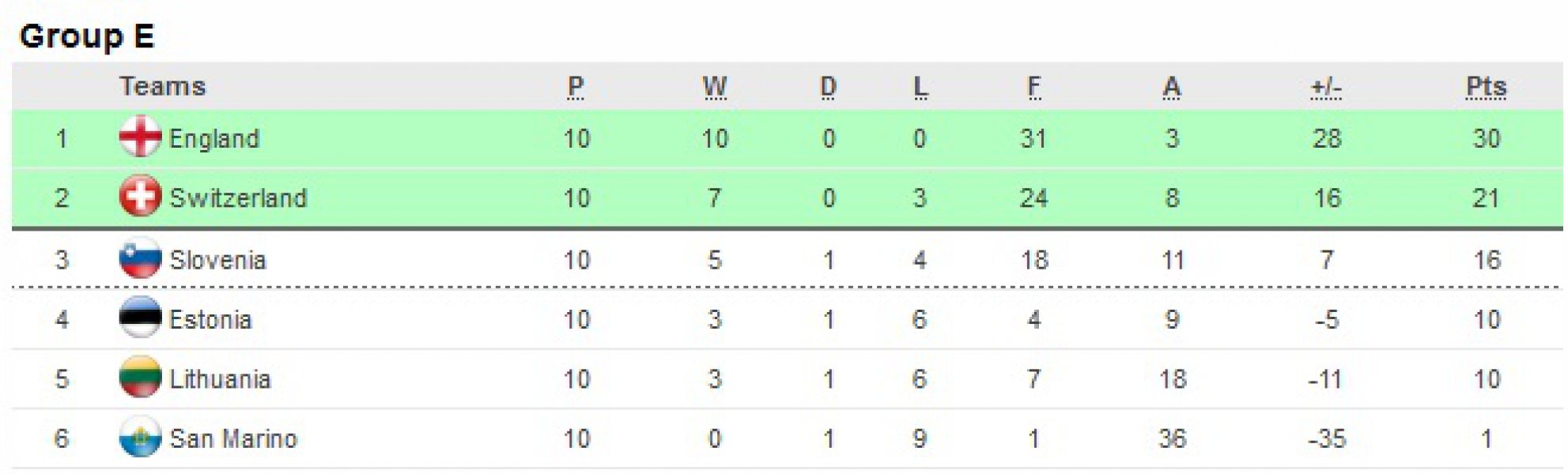This screenshot has height=474, width=1568.
Task: Click the +/- goal difference header
Action: 1326,86
